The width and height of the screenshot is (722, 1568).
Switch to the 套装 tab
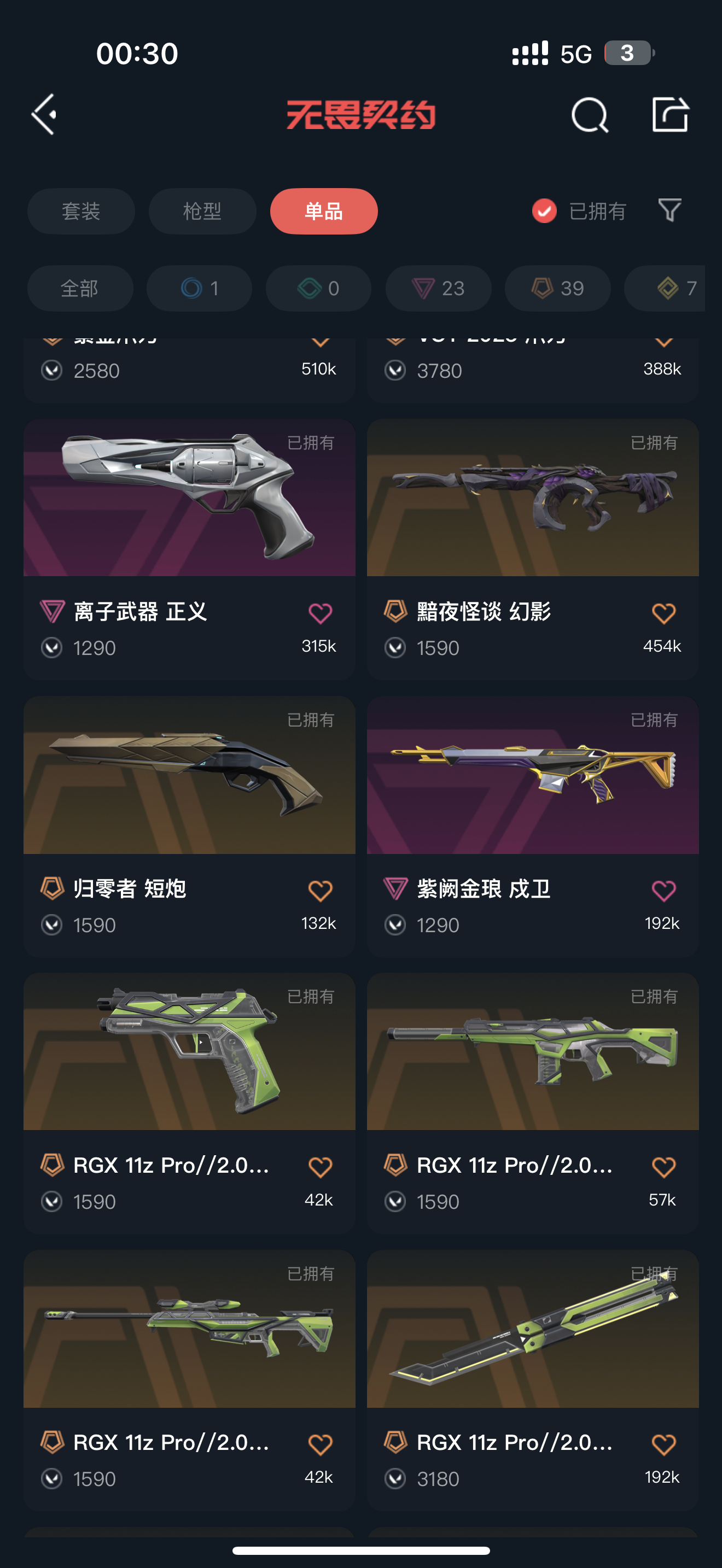pos(81,211)
